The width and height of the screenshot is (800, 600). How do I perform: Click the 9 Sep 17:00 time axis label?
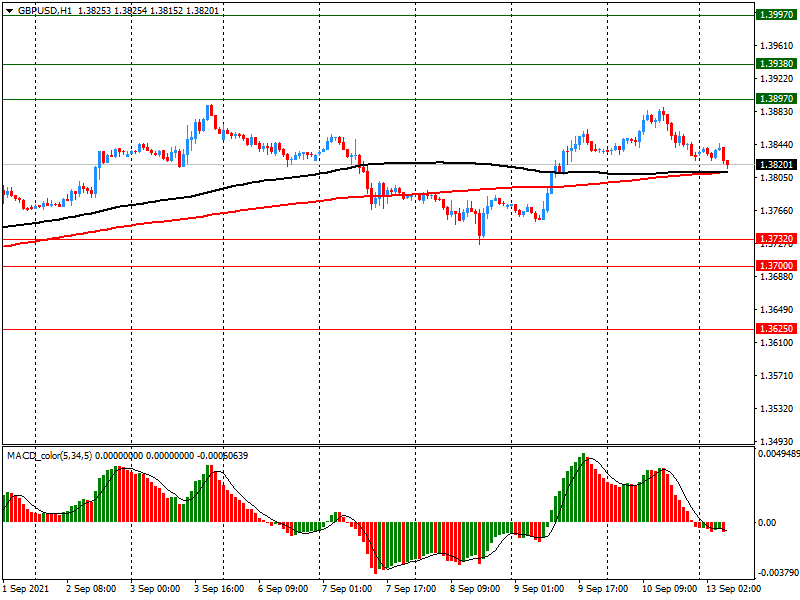pyautogui.click(x=603, y=589)
